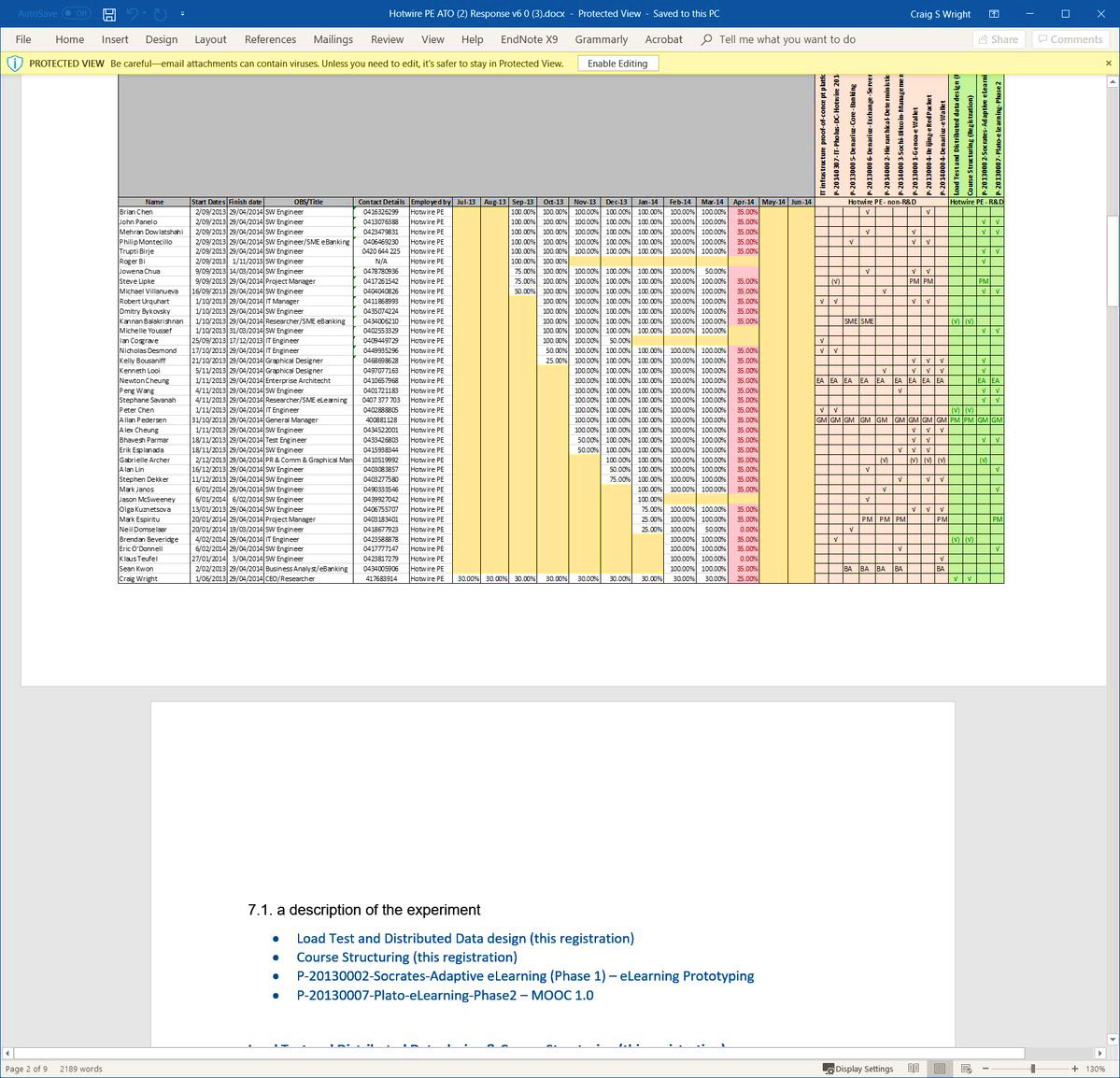The image size is (1120, 1078).
Task: Click the Share button
Action: pos(999,39)
